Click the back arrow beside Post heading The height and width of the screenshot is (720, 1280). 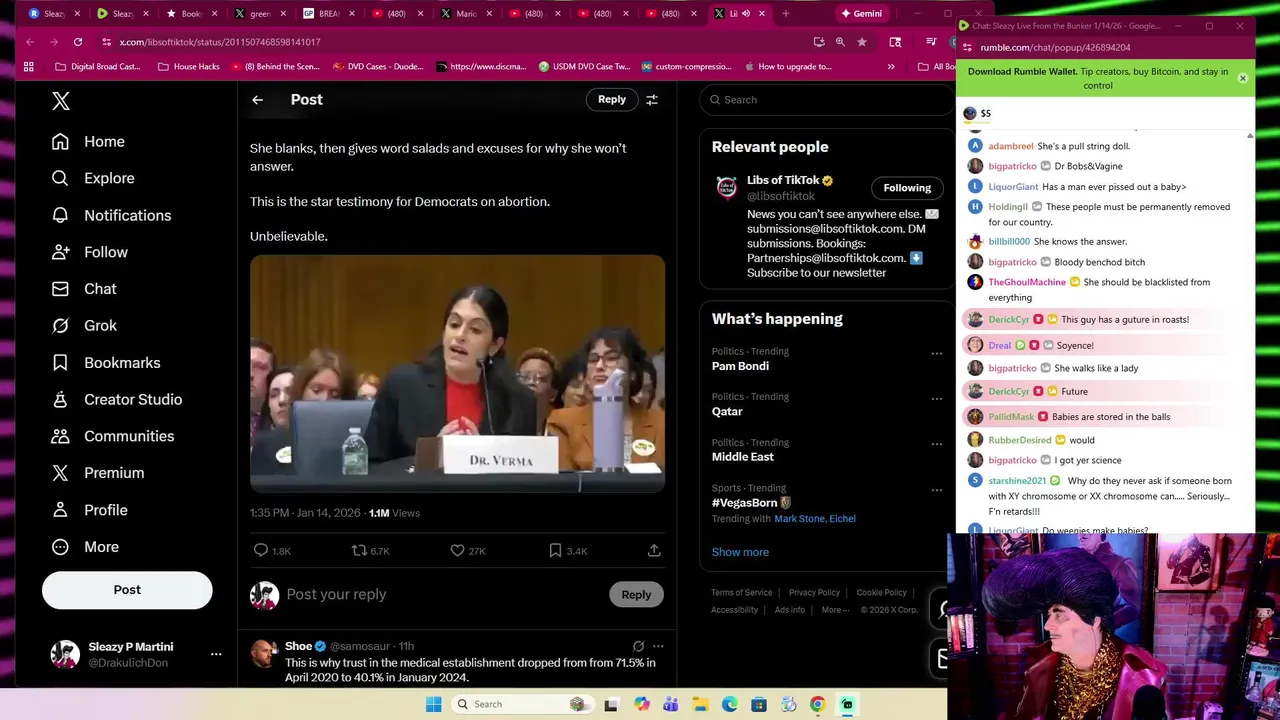(x=257, y=100)
